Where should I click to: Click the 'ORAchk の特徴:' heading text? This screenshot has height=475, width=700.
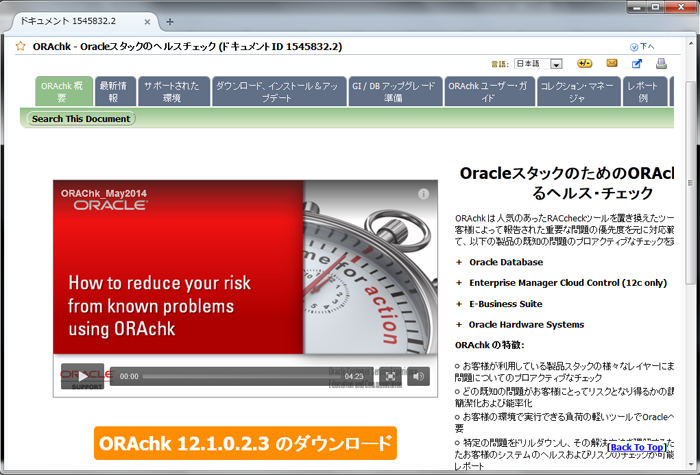coord(489,345)
